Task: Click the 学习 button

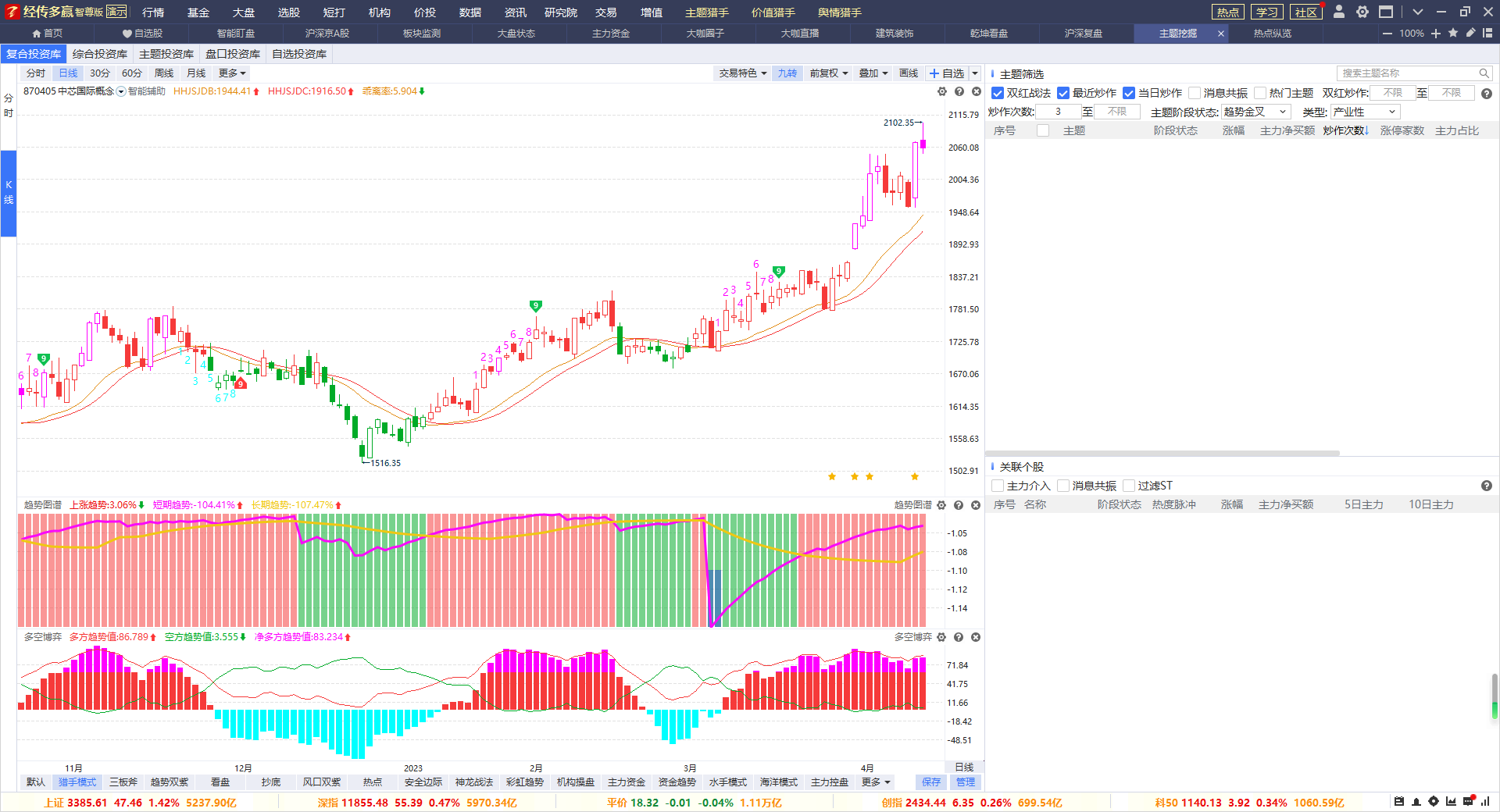Action: pos(1266,12)
